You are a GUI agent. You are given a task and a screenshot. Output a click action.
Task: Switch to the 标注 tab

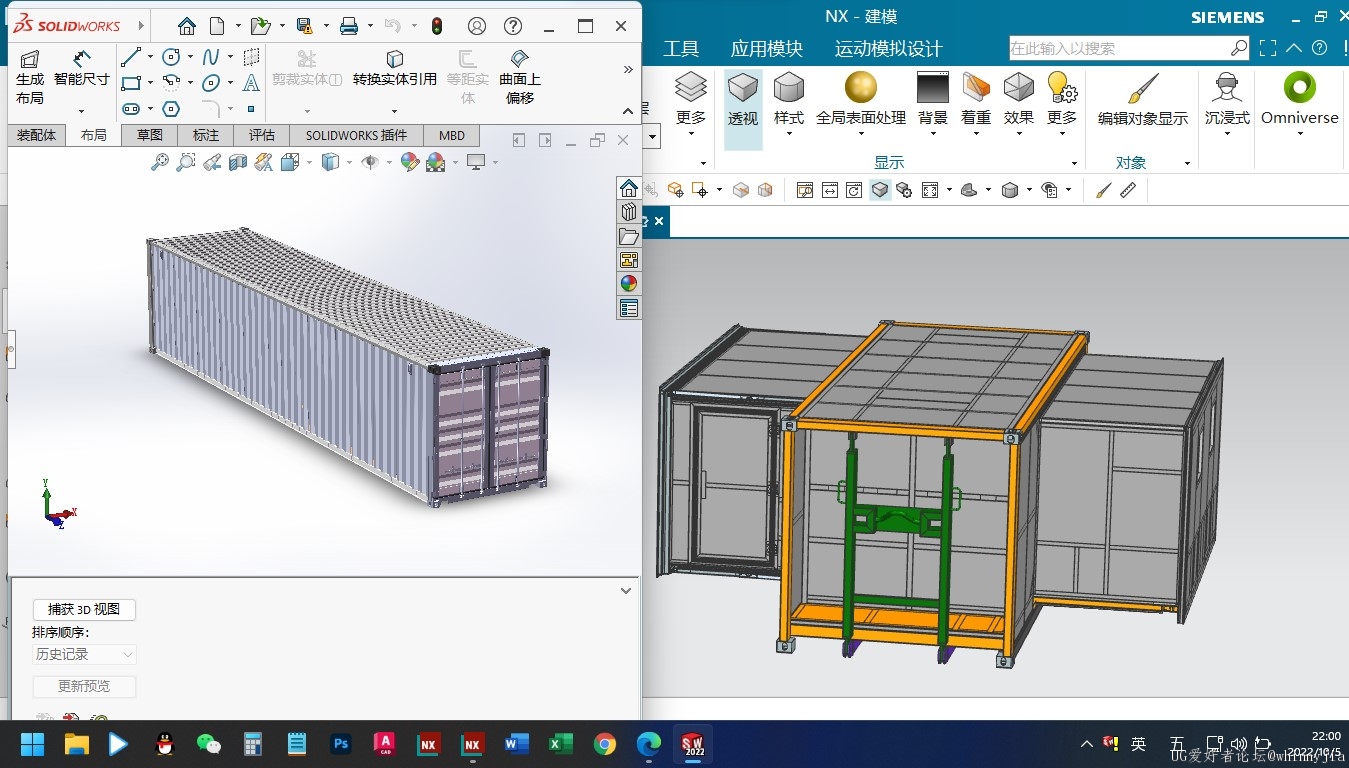point(206,135)
